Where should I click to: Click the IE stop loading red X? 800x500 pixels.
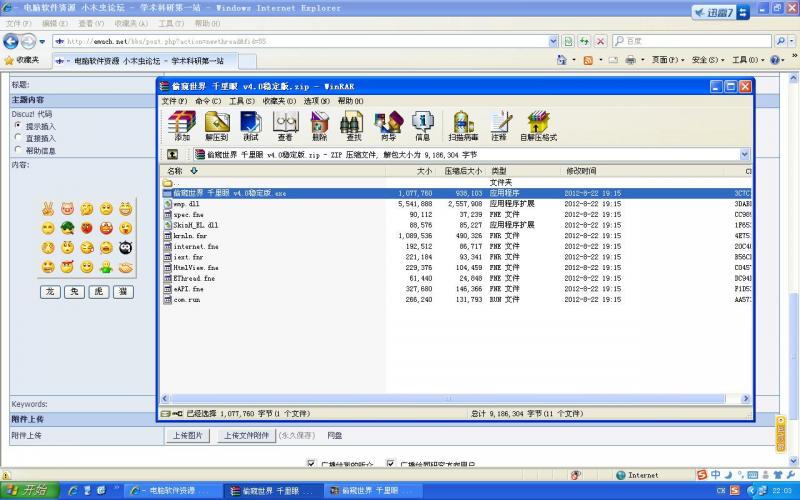coord(601,41)
